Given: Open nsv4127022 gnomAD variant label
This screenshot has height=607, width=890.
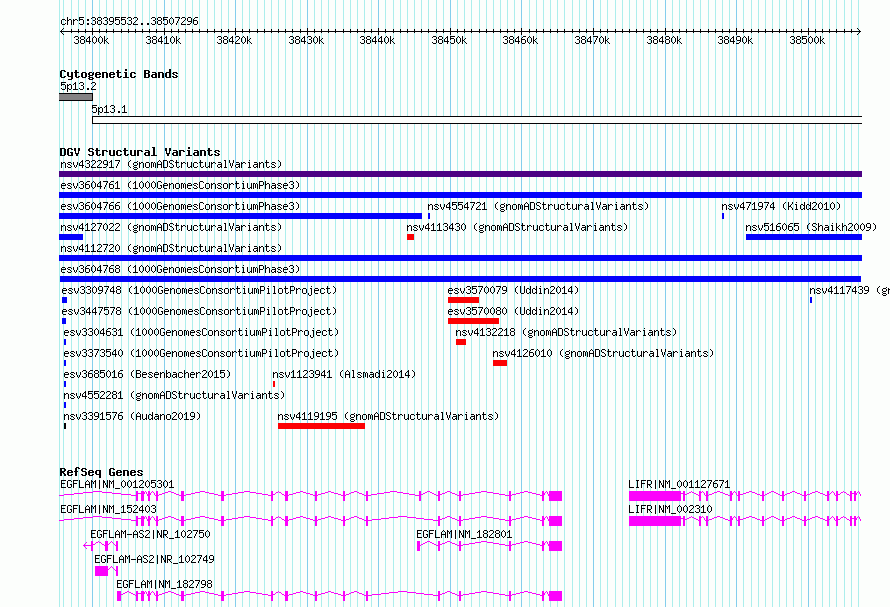Looking at the screenshot, I should pyautogui.click(x=171, y=227).
